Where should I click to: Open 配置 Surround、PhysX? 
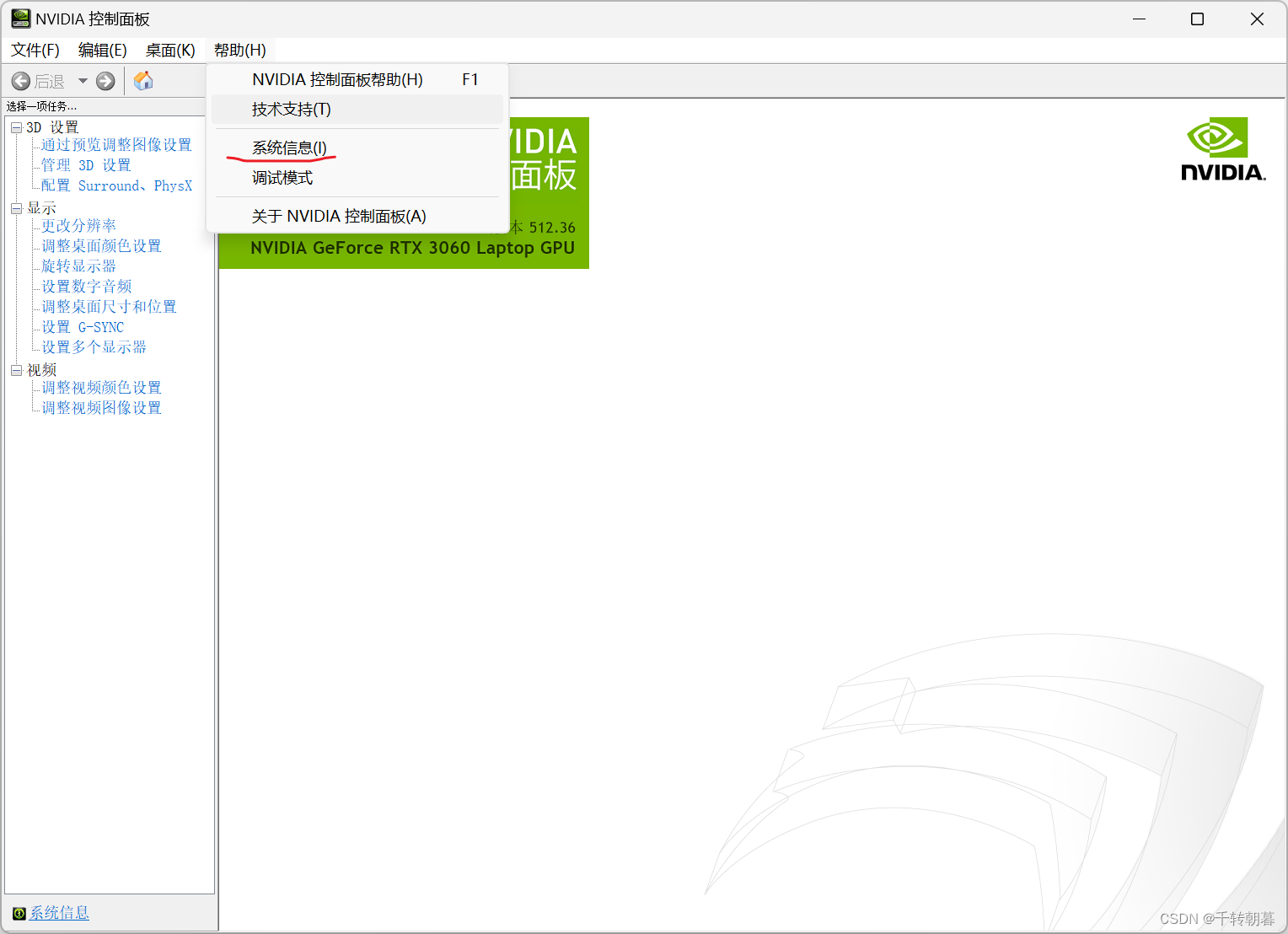click(116, 185)
